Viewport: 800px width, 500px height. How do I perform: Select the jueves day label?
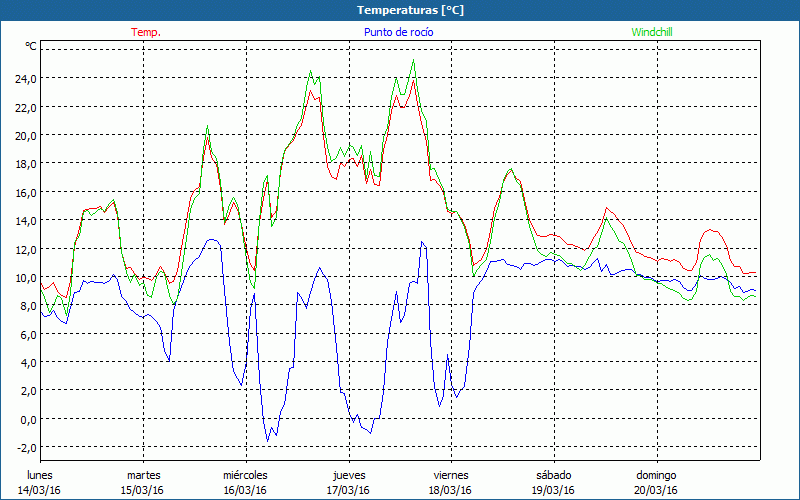point(347,475)
